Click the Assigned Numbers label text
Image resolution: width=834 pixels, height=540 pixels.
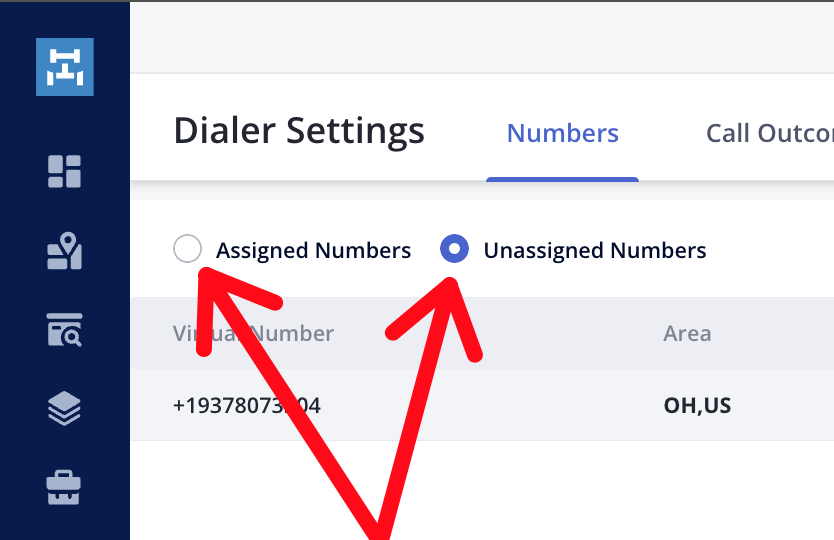pyautogui.click(x=313, y=250)
